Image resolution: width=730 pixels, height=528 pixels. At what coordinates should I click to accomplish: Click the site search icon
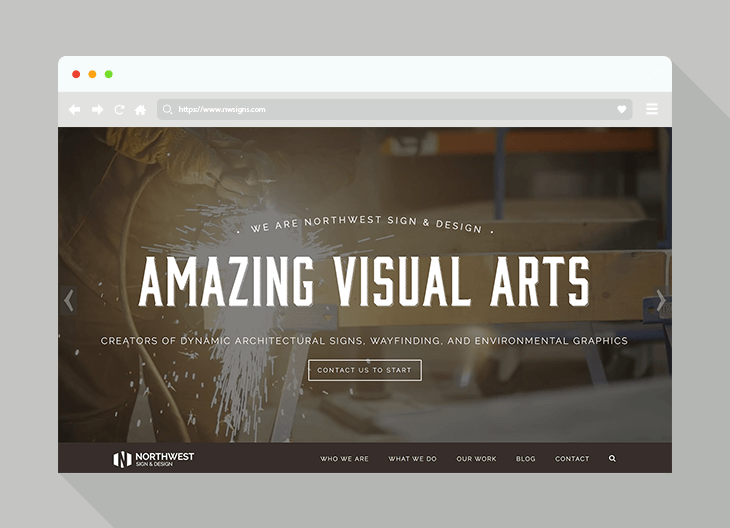click(612, 459)
